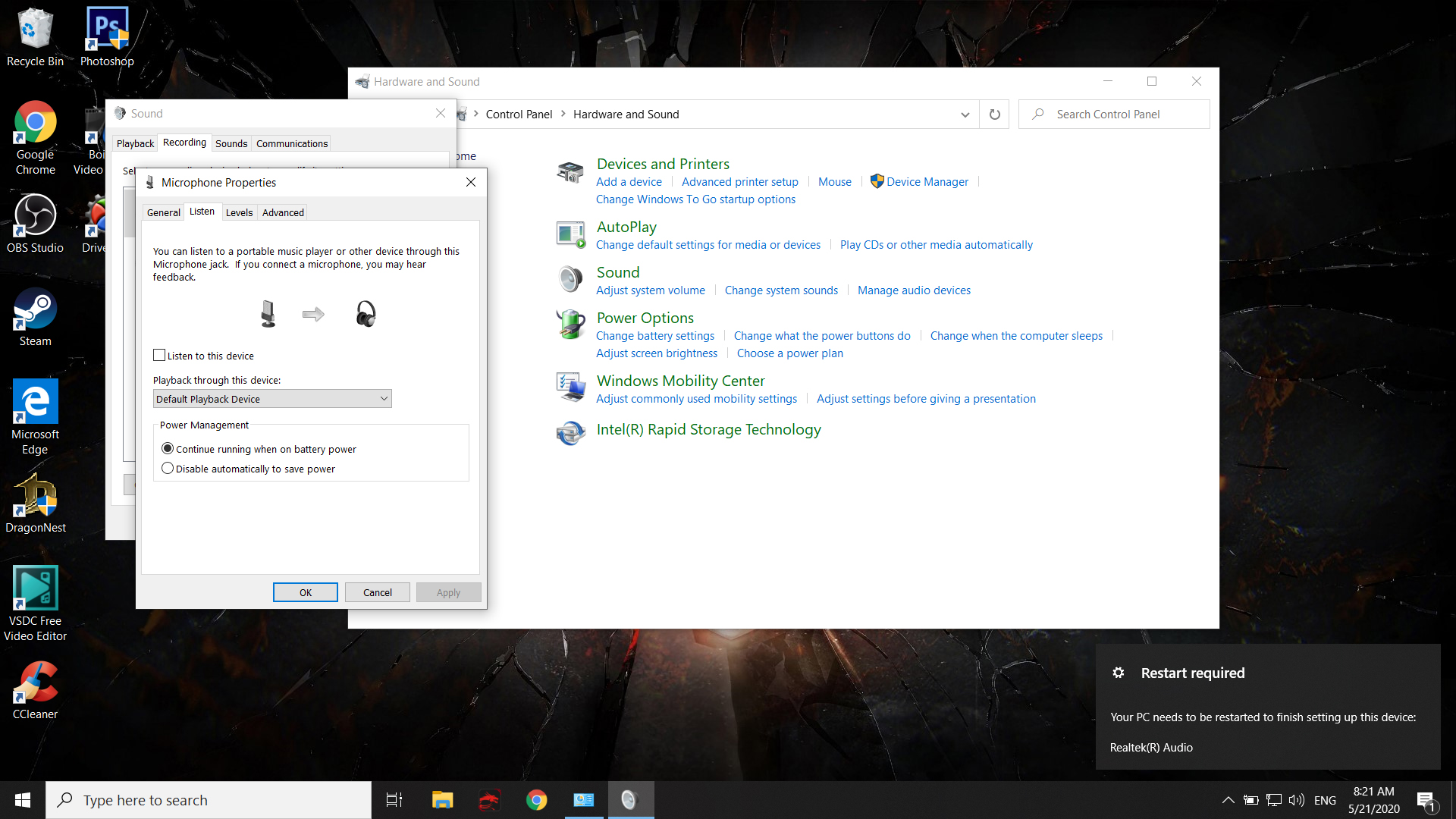Click the Control Panel breadcrumb
1456x819 pixels.
[519, 115]
